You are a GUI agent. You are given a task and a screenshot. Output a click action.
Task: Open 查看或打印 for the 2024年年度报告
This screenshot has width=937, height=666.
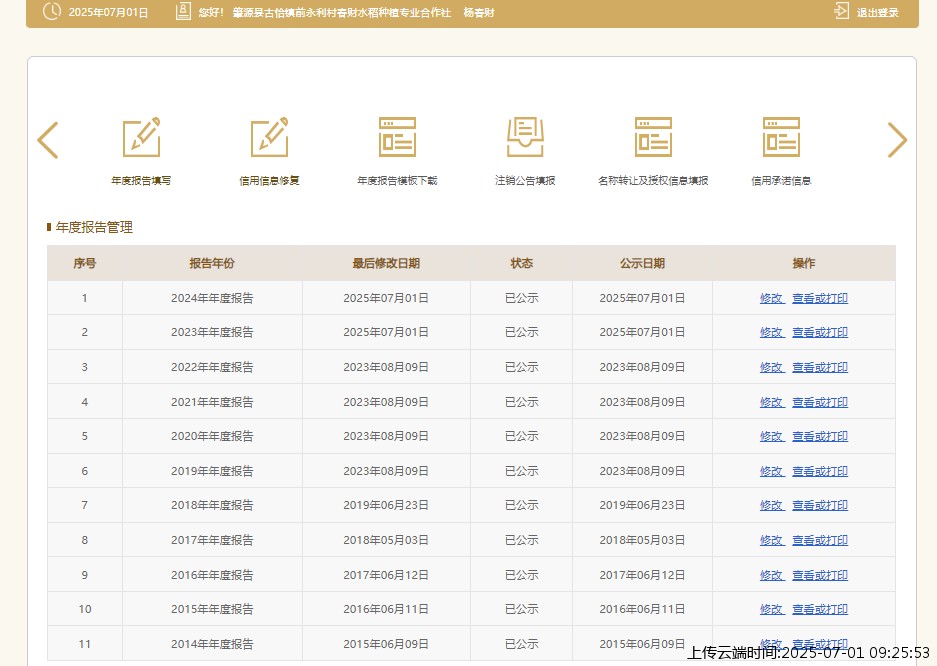click(820, 298)
